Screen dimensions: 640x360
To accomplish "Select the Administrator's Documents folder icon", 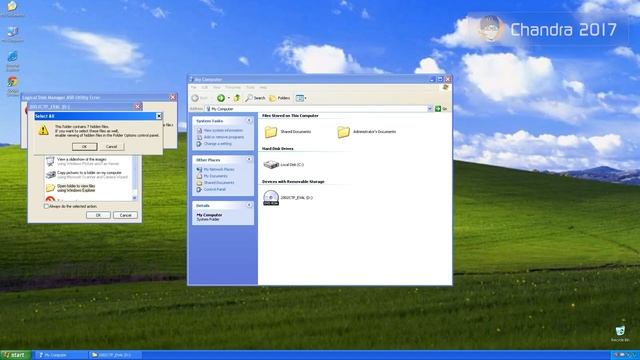I will (344, 132).
